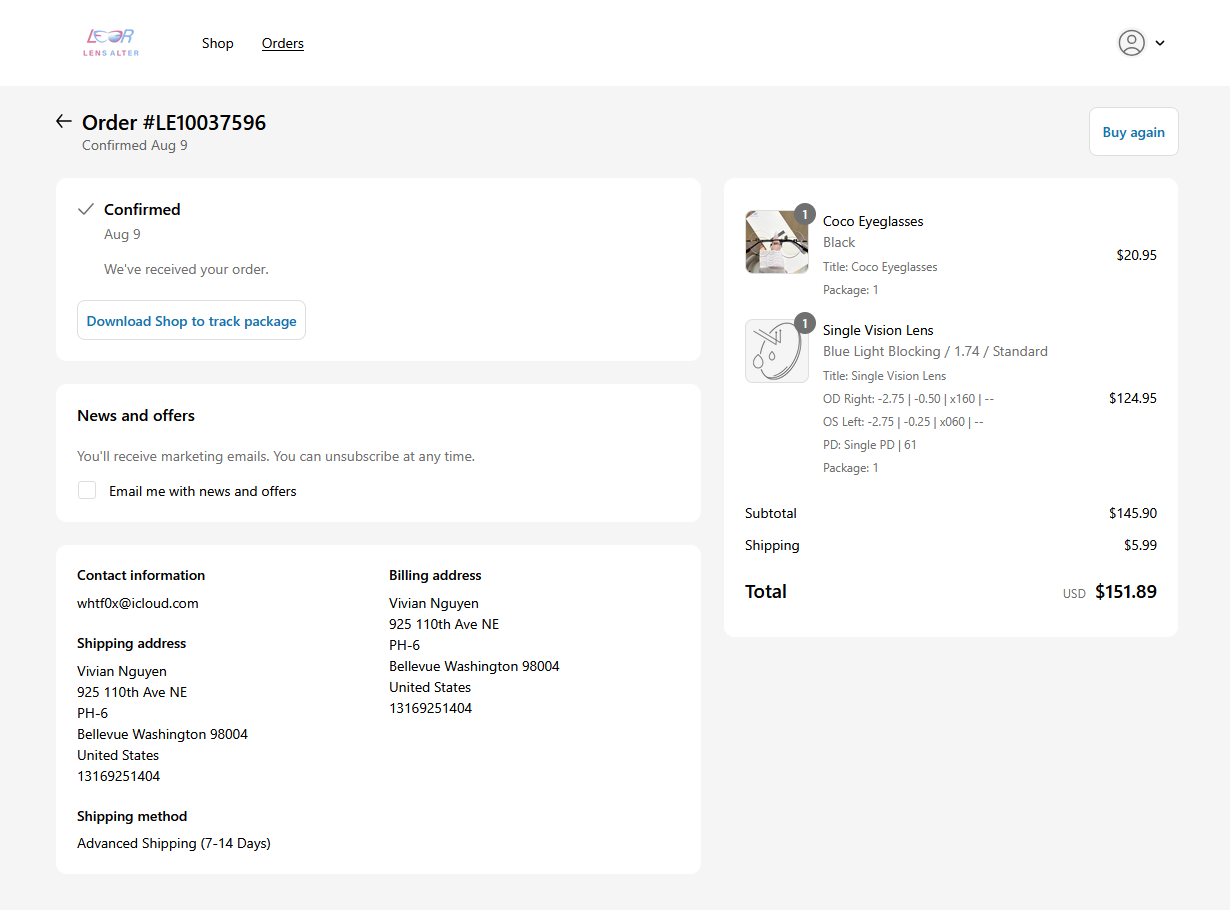This screenshot has height=910, width=1230.
Task: Click the Coco Eyeglasses product name
Action: click(x=873, y=221)
